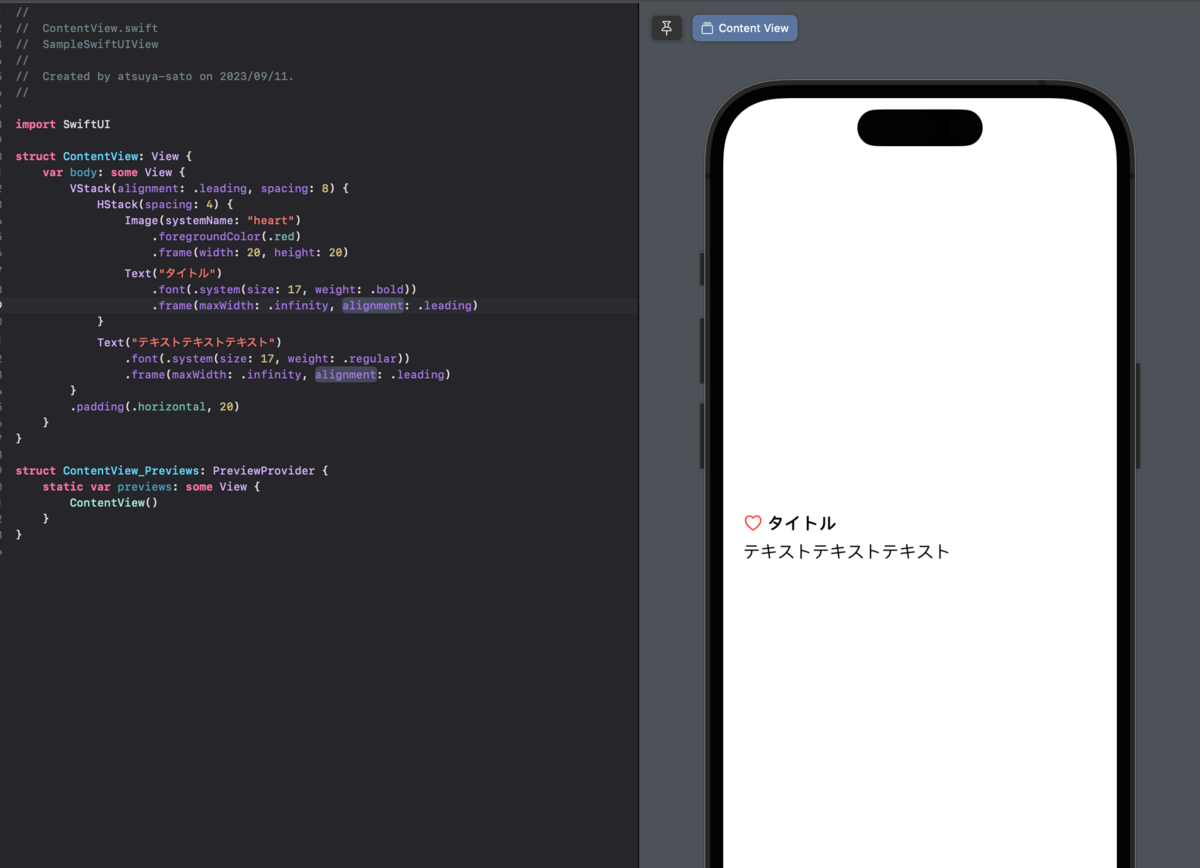Click the ContentView() call in previews

(114, 502)
